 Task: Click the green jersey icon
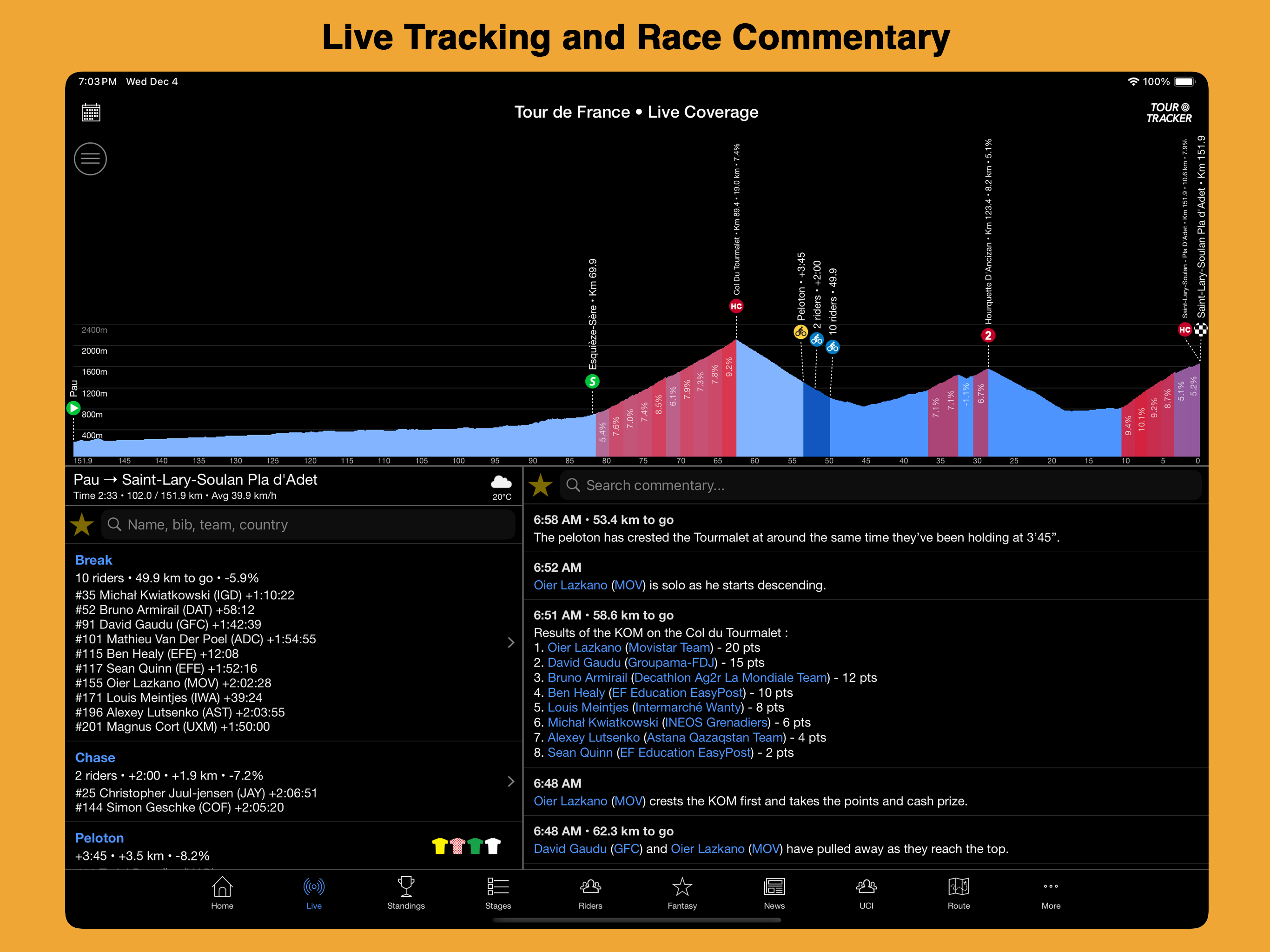476,846
